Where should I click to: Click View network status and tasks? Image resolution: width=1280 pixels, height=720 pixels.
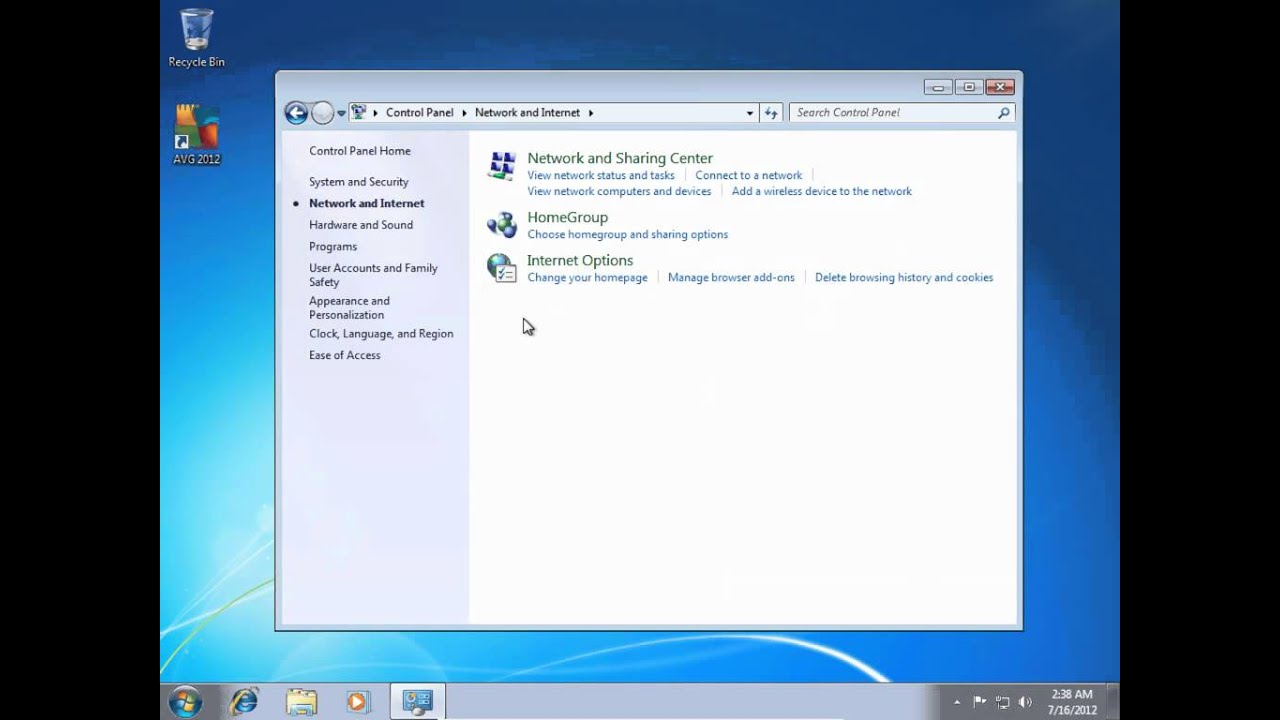coord(601,176)
